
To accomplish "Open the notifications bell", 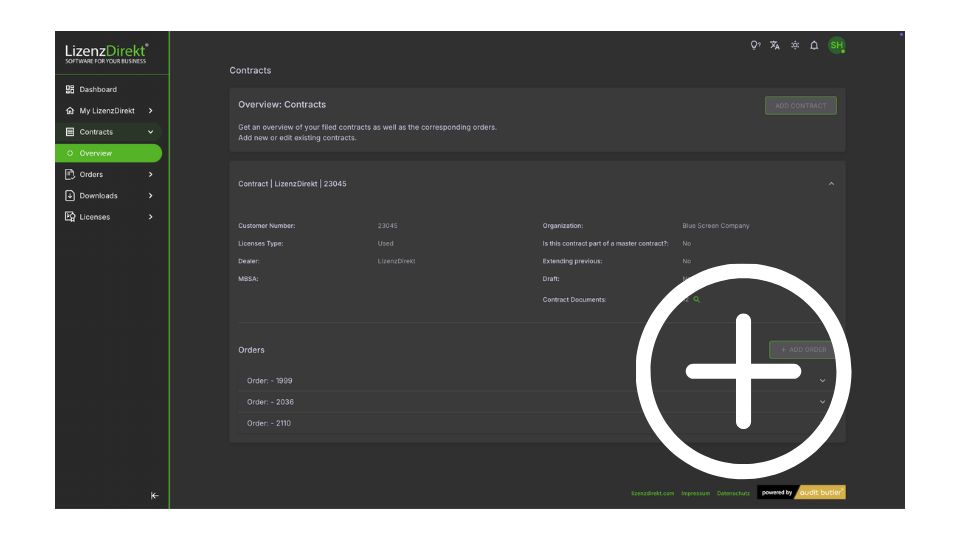I will tap(814, 45).
